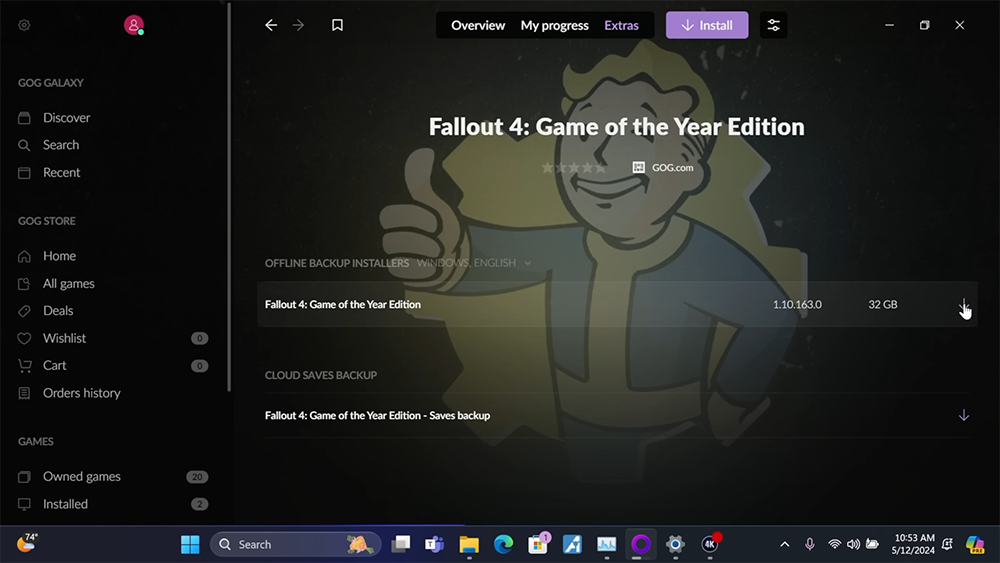Screen dimensions: 1000x563
Task: Open Wi-Fi network settings in tray
Action: [x=834, y=545]
